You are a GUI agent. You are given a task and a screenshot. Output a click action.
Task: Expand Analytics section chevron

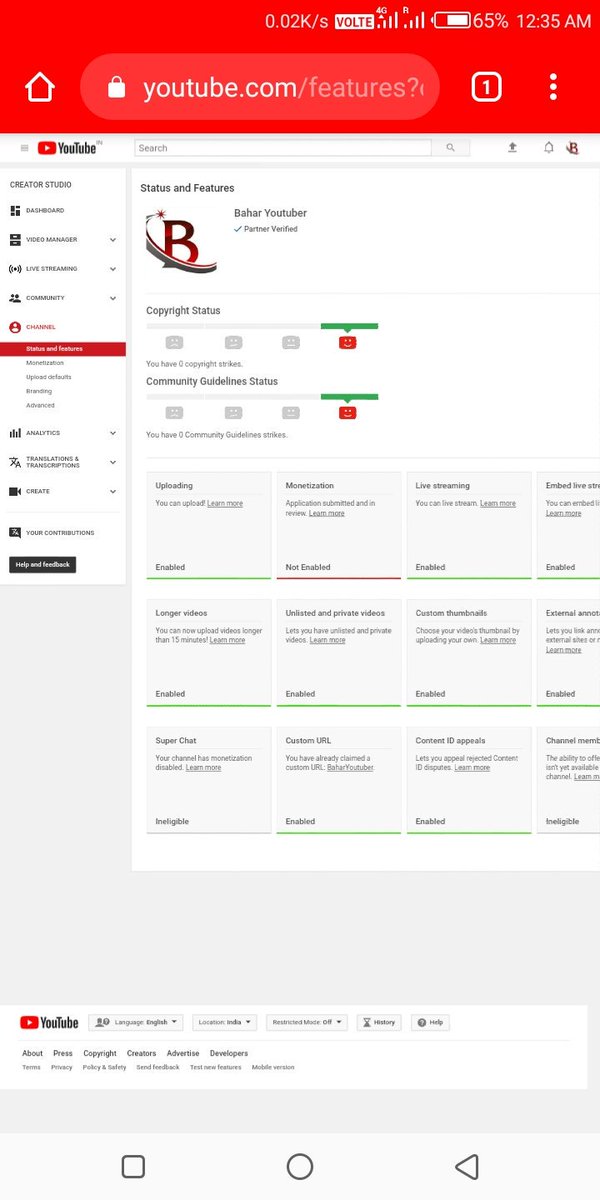113,433
